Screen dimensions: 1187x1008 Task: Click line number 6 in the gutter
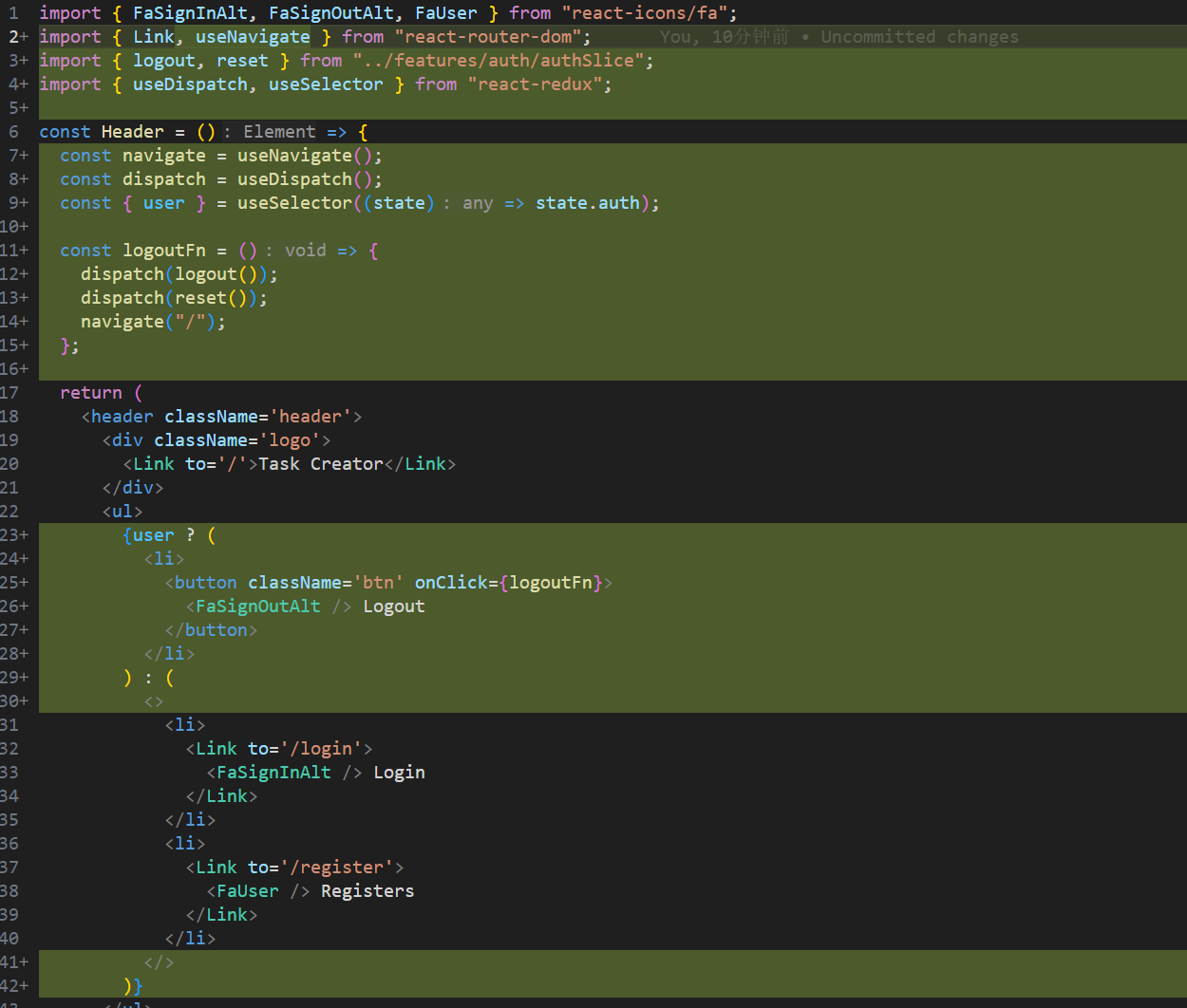point(13,132)
